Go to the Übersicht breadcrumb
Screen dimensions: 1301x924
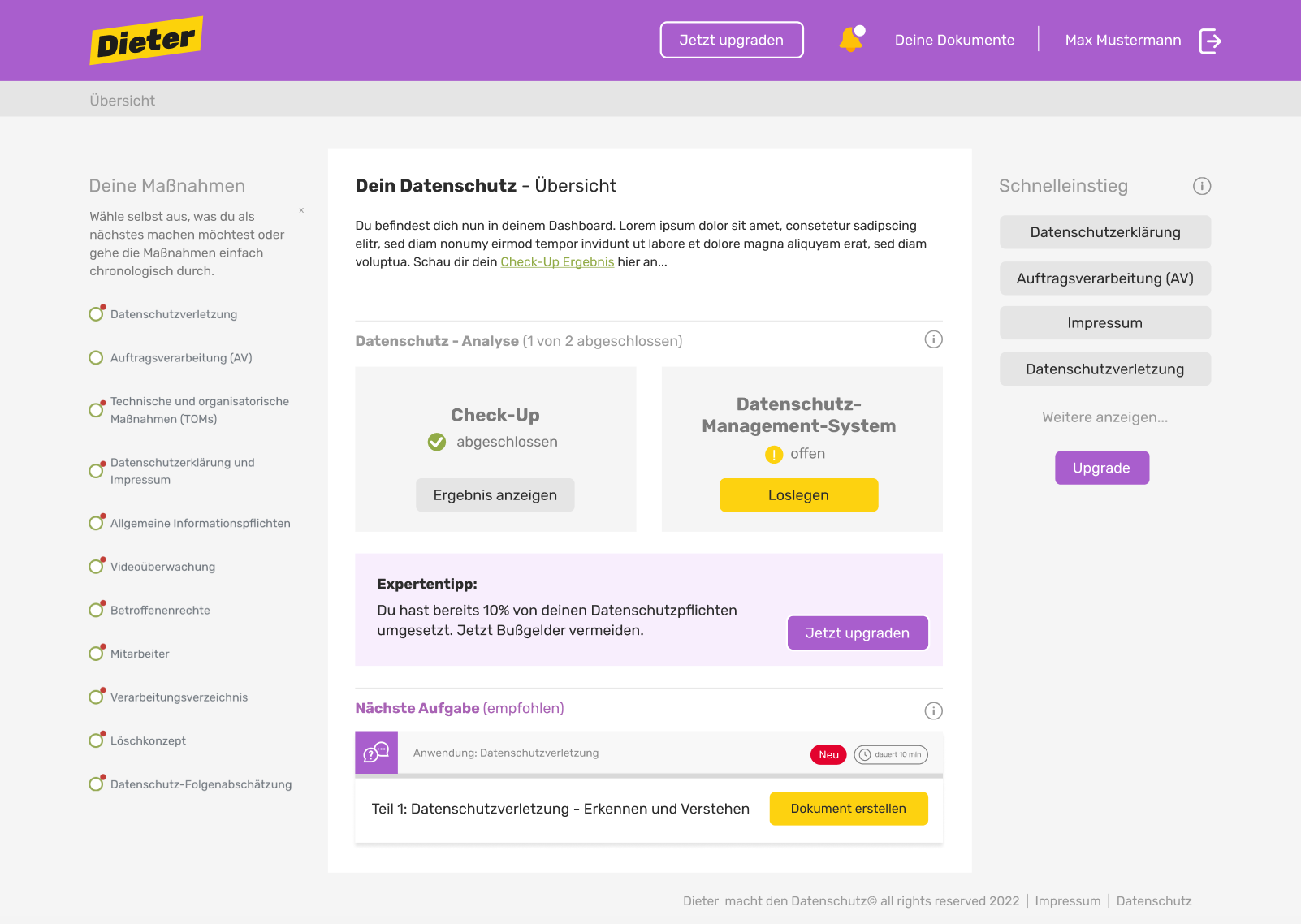pyautogui.click(x=123, y=101)
